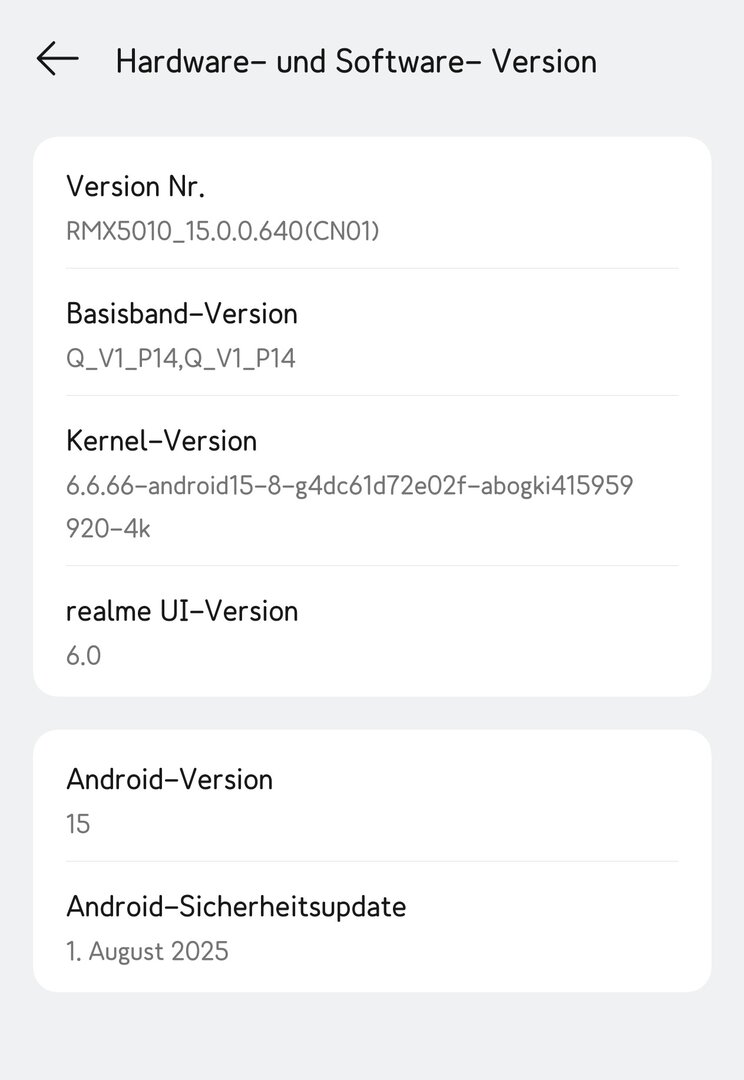Open the Basisband-Version entry label
The width and height of the screenshot is (744, 1080).
181,313
